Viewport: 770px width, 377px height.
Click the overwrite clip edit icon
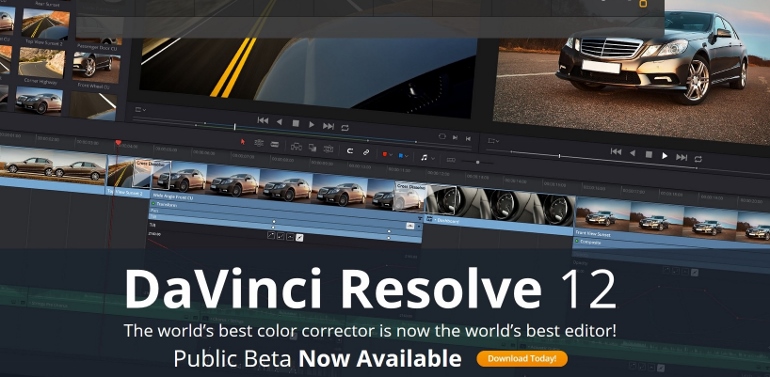pos(312,148)
